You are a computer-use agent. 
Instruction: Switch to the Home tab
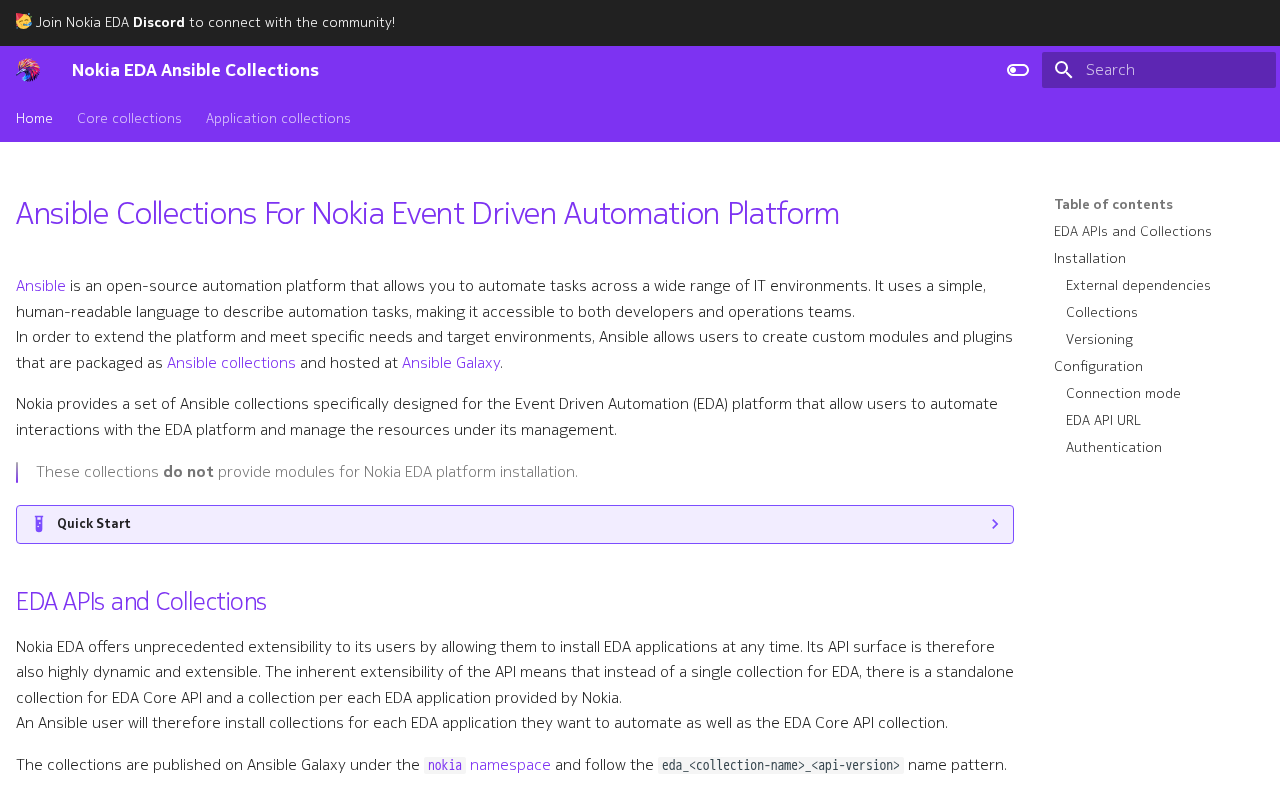click(x=34, y=118)
